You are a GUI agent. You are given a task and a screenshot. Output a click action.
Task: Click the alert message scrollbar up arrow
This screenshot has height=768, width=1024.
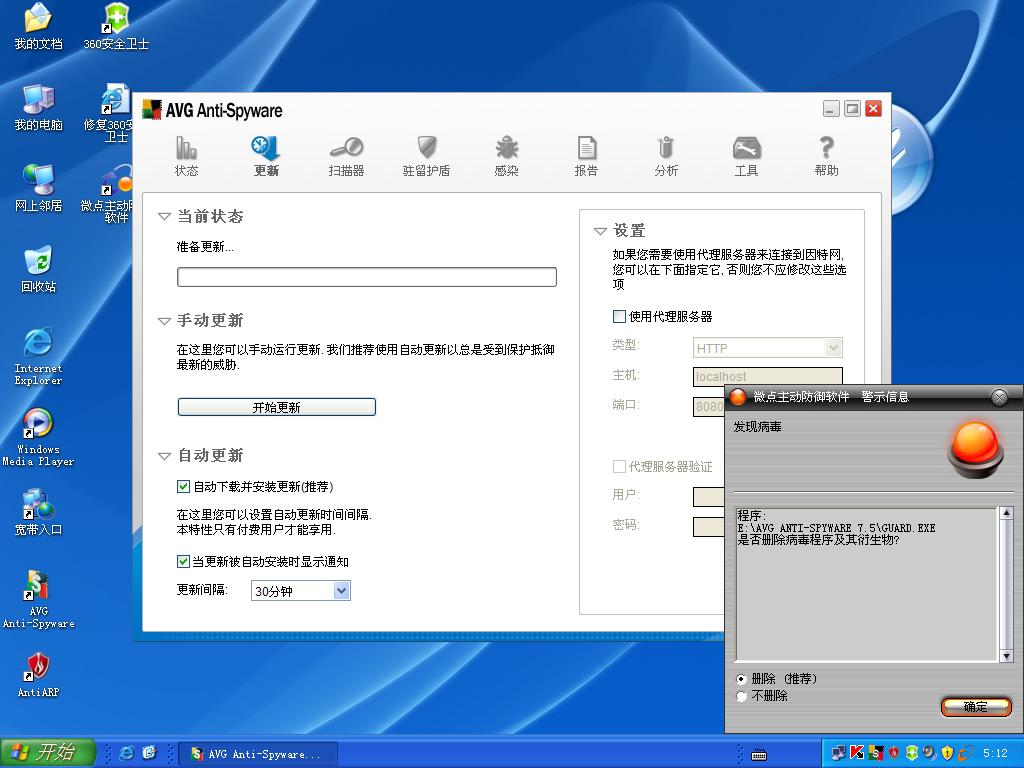(x=1006, y=513)
